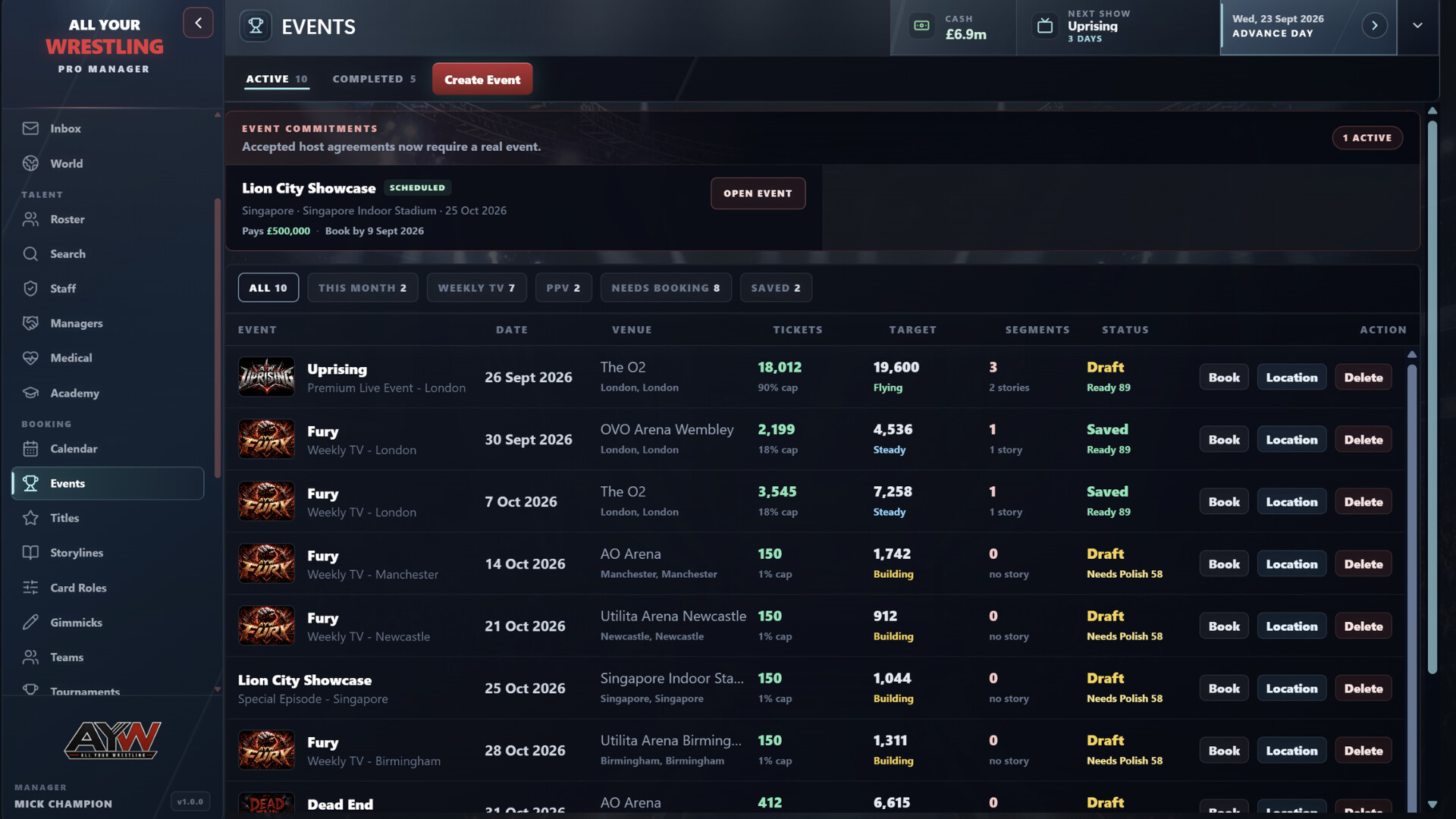Switch to the Active events tab

click(x=277, y=79)
